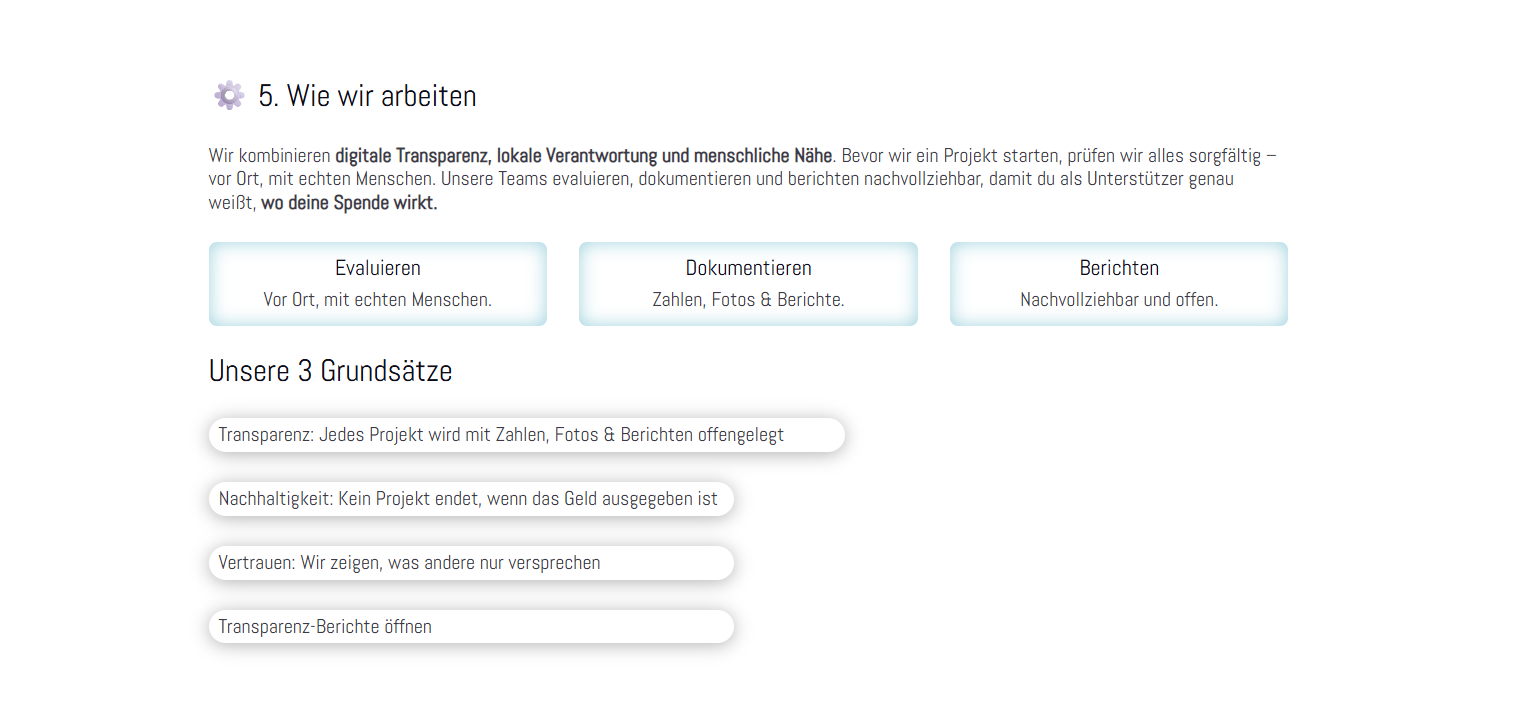Select the "Berichten" card title

pos(1119,268)
